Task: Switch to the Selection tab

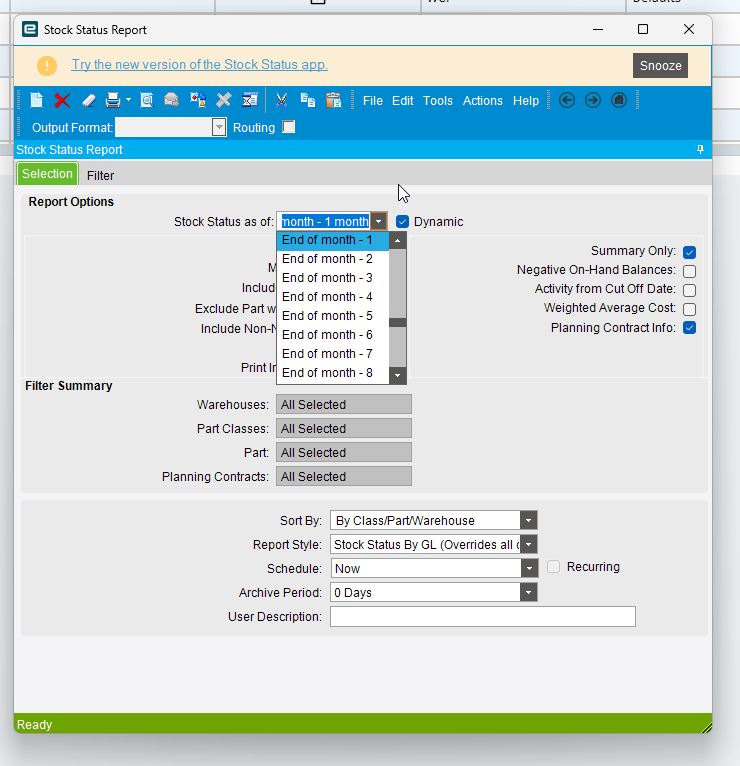Action: 47,174
